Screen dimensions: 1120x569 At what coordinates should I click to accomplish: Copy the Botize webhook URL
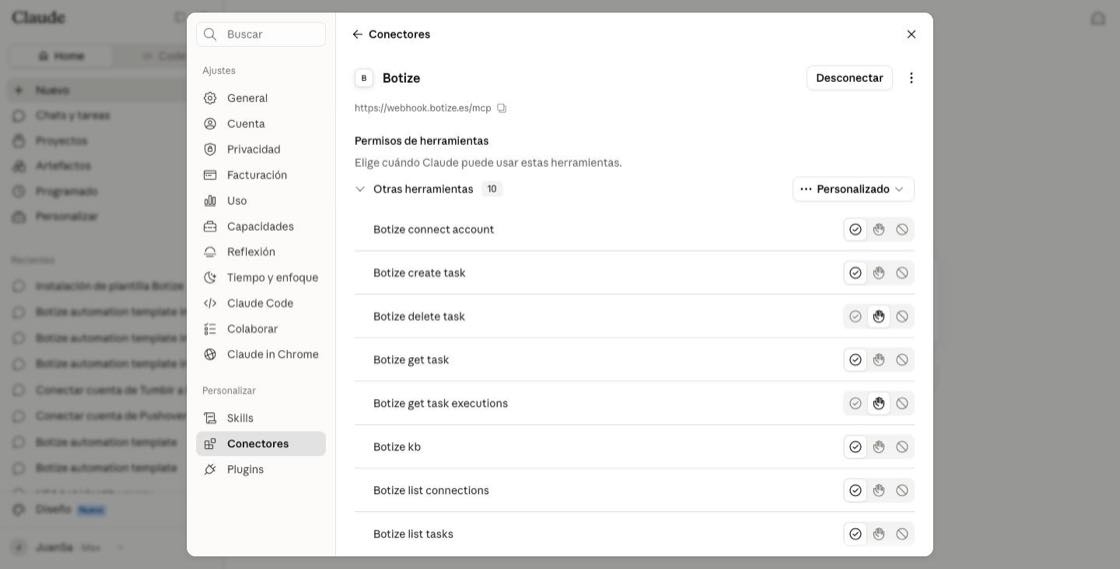point(501,109)
